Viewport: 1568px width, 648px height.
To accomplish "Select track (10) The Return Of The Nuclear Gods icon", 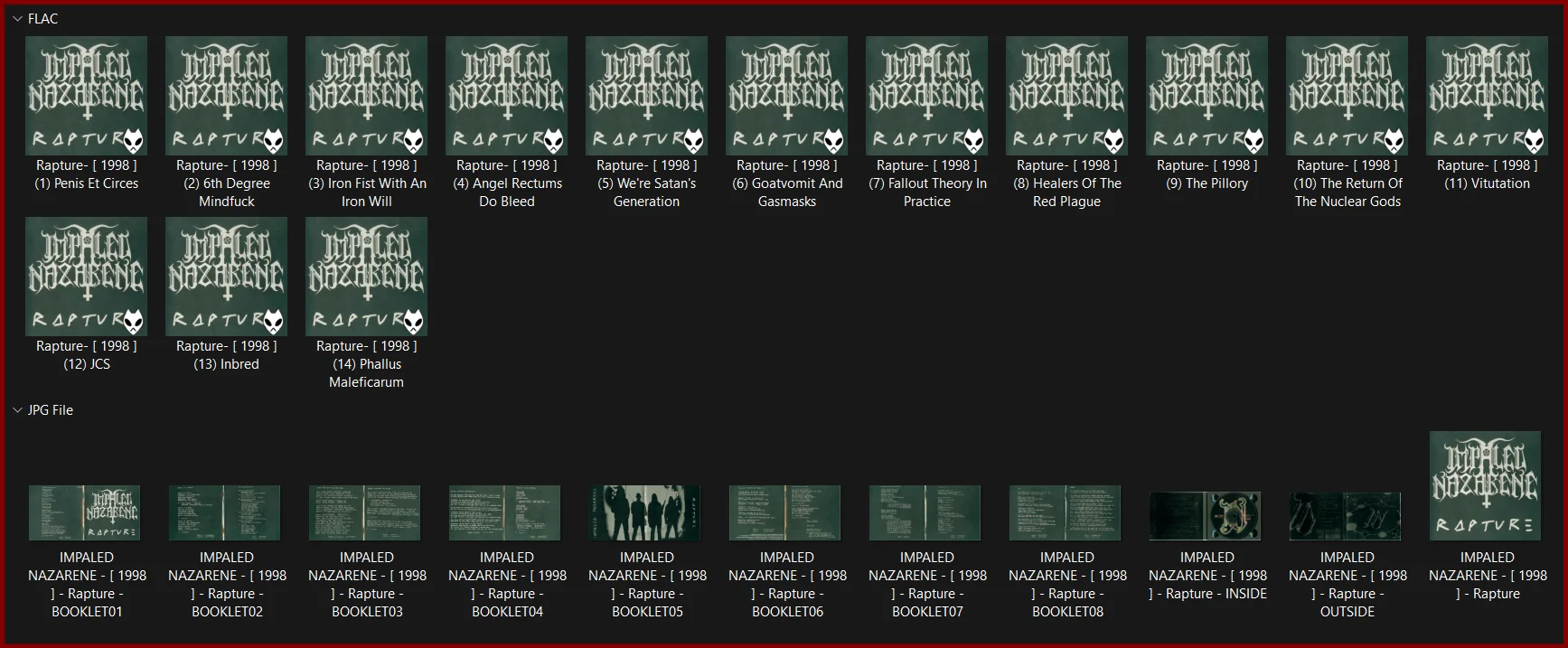I will coord(1347,96).
